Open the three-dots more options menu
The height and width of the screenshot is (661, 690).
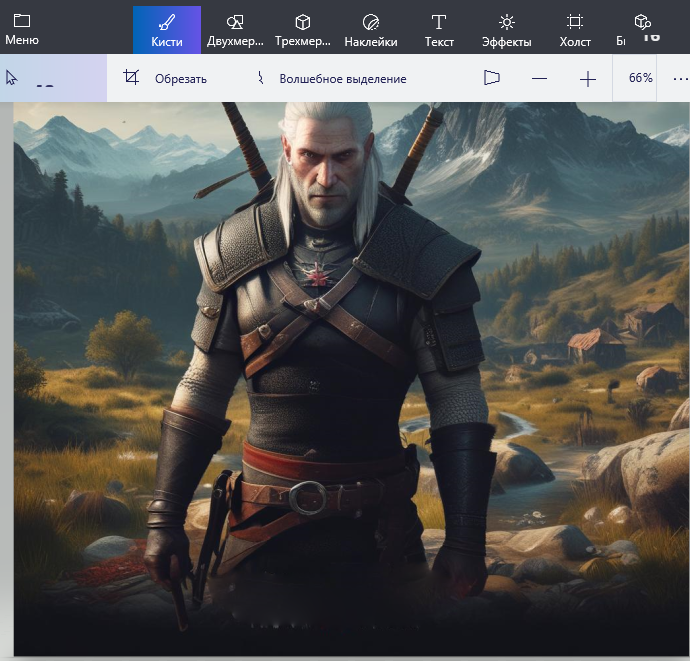click(x=680, y=79)
